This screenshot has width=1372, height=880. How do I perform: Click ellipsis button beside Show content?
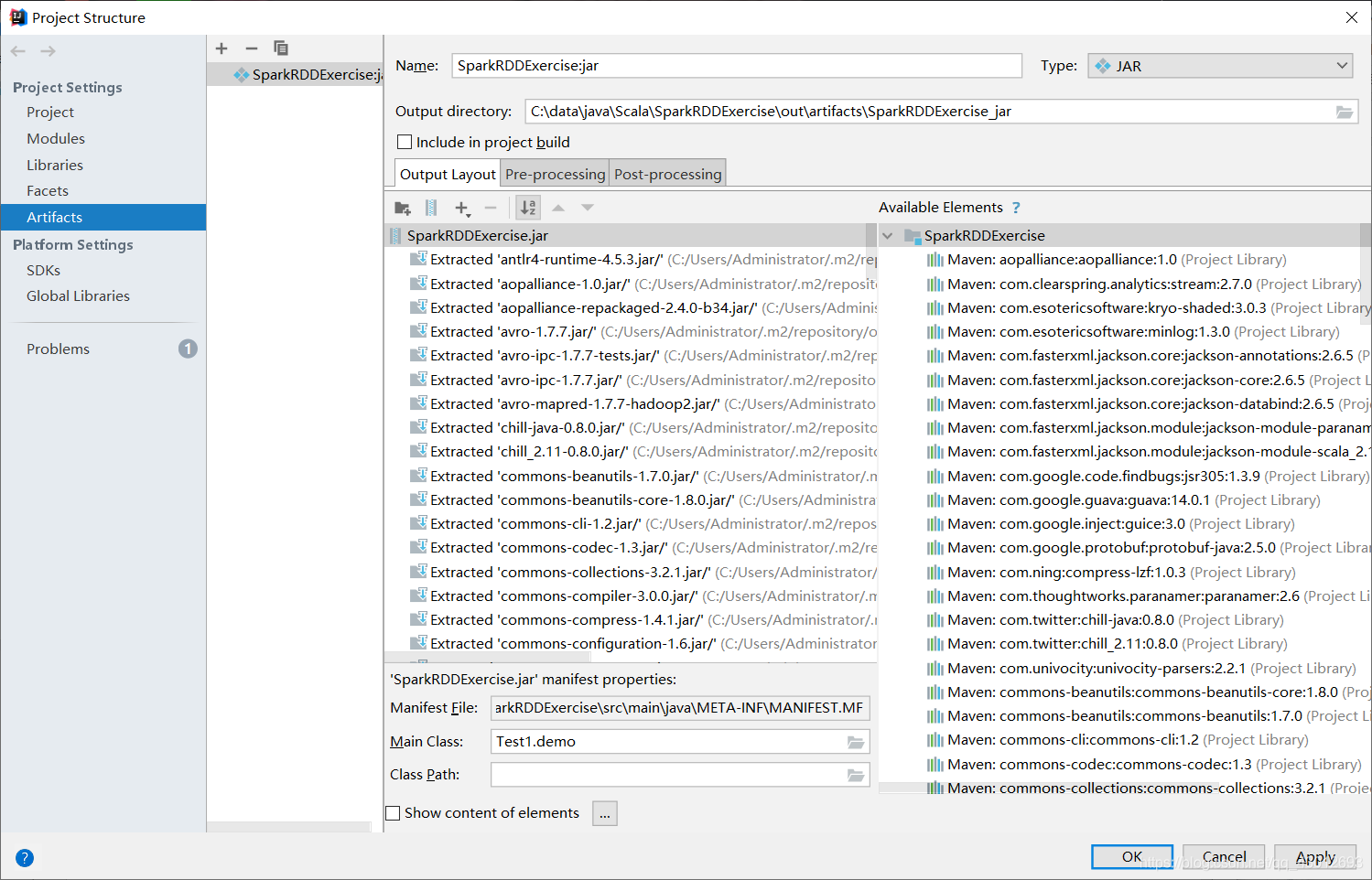tap(605, 812)
